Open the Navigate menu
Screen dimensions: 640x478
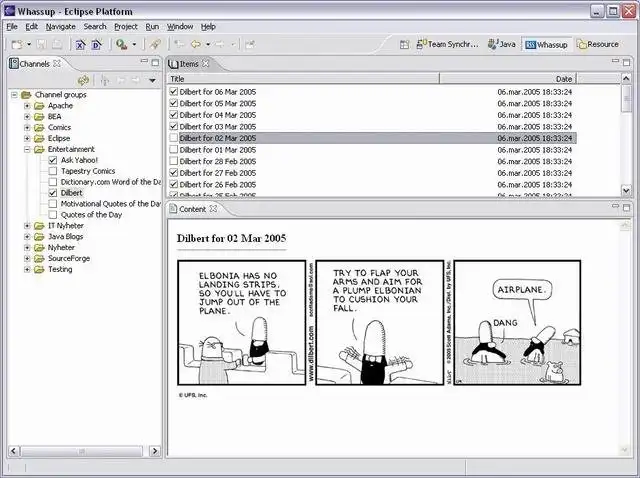pyautogui.click(x=60, y=27)
